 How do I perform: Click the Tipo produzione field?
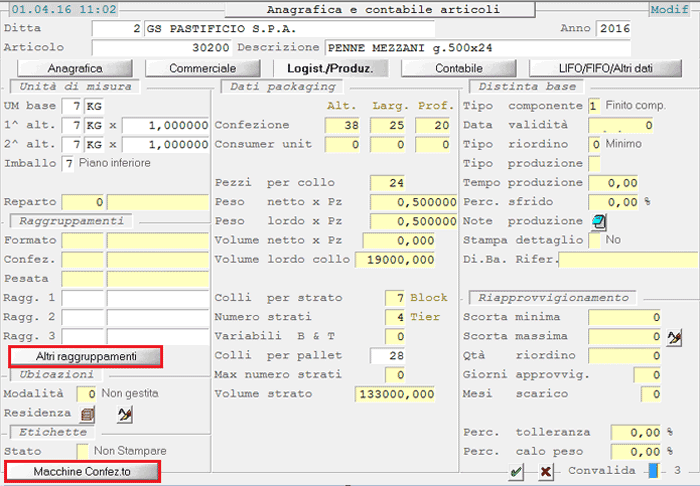coord(594,164)
